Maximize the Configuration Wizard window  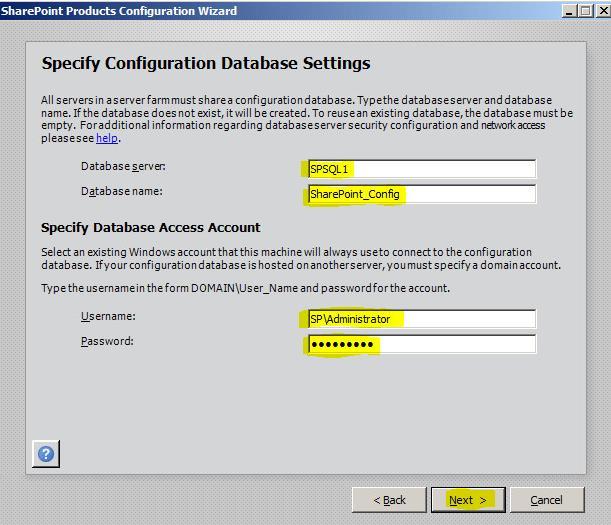[x=586, y=11]
